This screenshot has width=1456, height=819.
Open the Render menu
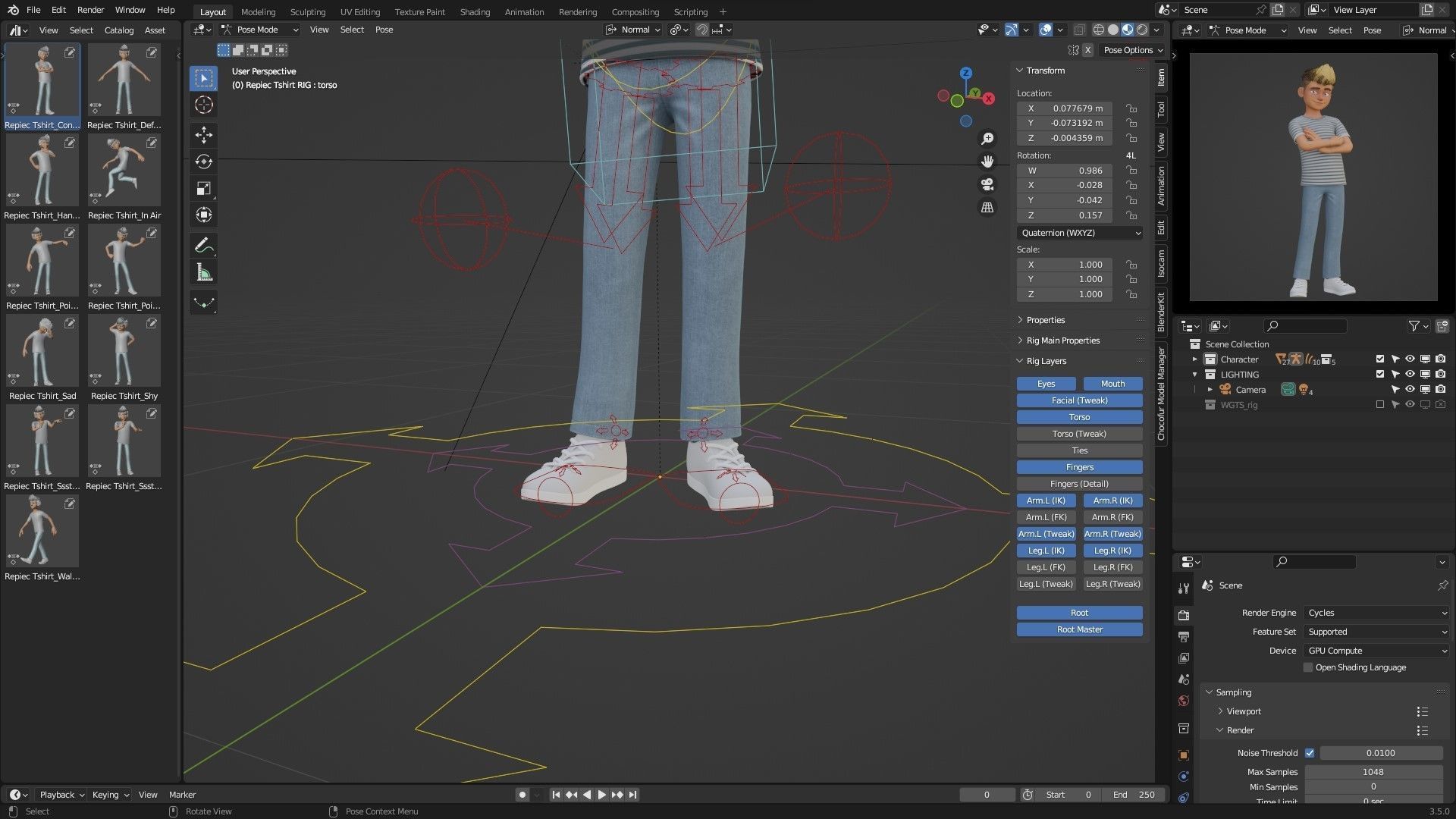tap(90, 10)
